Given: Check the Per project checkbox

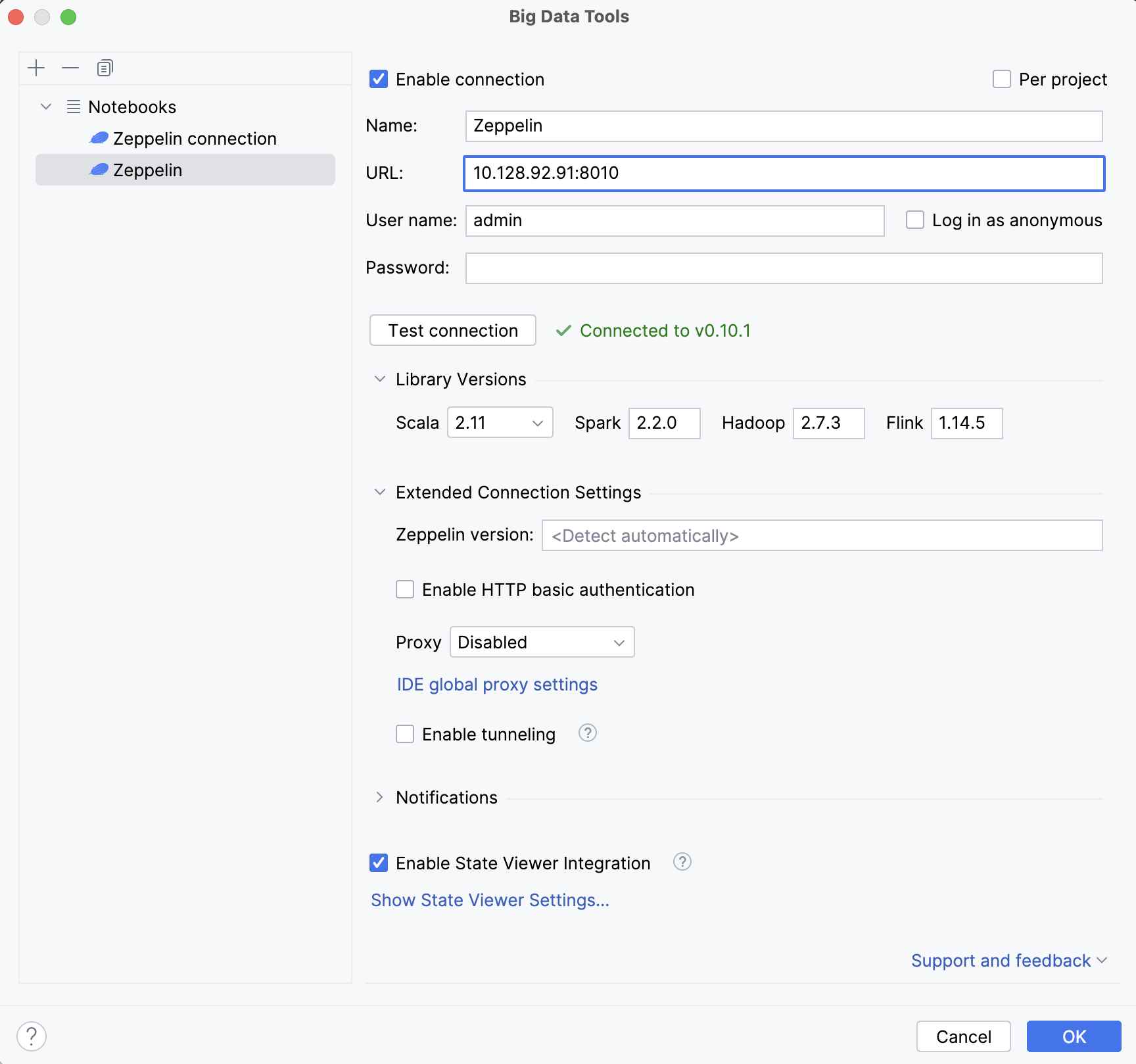Looking at the screenshot, I should coord(1002,80).
